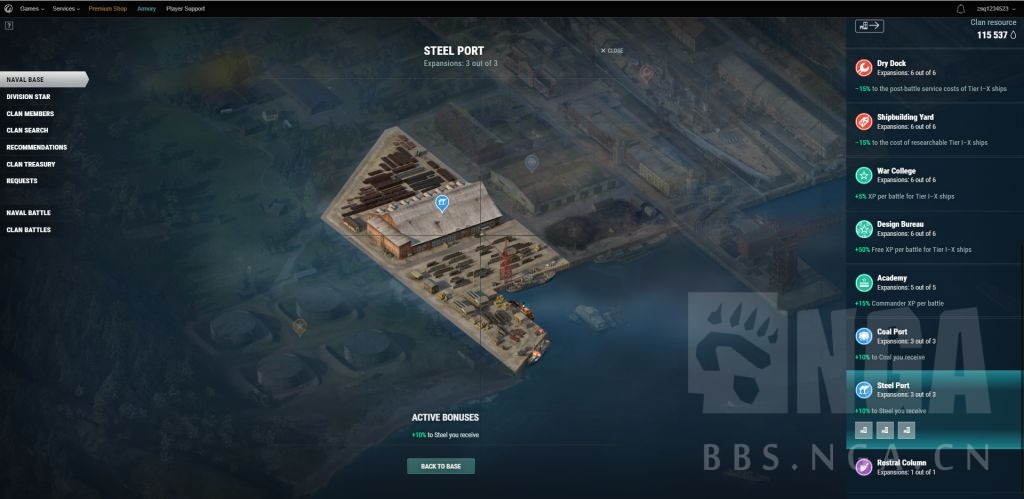Close the Steel Port view
Screen dimensions: 1024x499
pos(612,51)
